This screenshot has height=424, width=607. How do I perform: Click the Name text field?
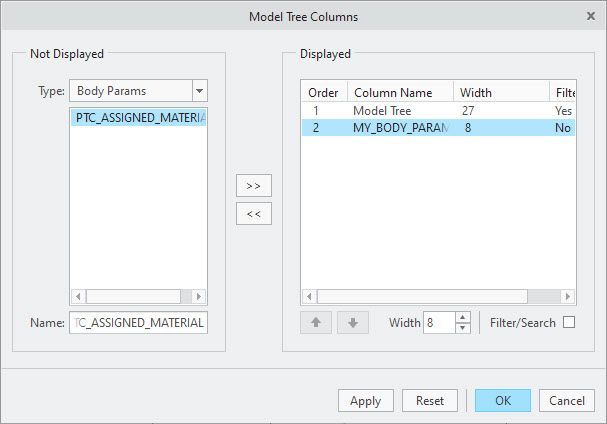[138, 323]
